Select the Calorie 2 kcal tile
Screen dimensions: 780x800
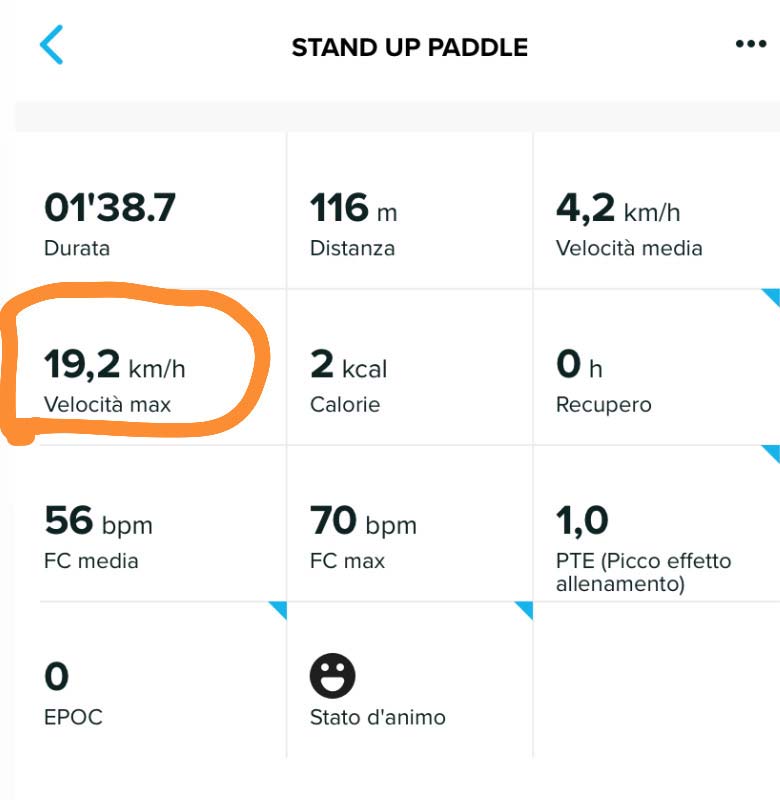coord(410,367)
